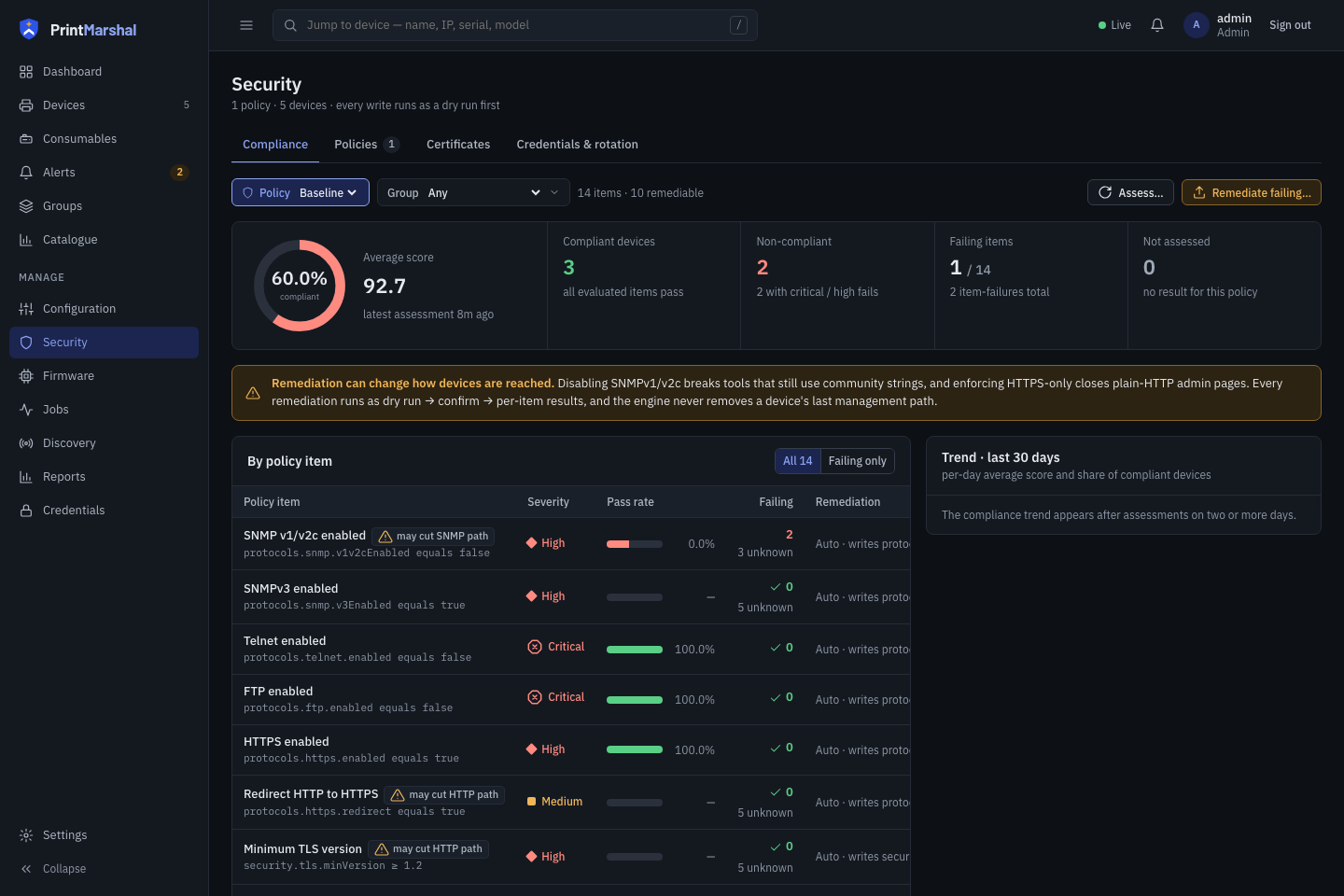Open Credentials & rotation tab
The height and width of the screenshot is (896, 1344).
[x=578, y=145]
